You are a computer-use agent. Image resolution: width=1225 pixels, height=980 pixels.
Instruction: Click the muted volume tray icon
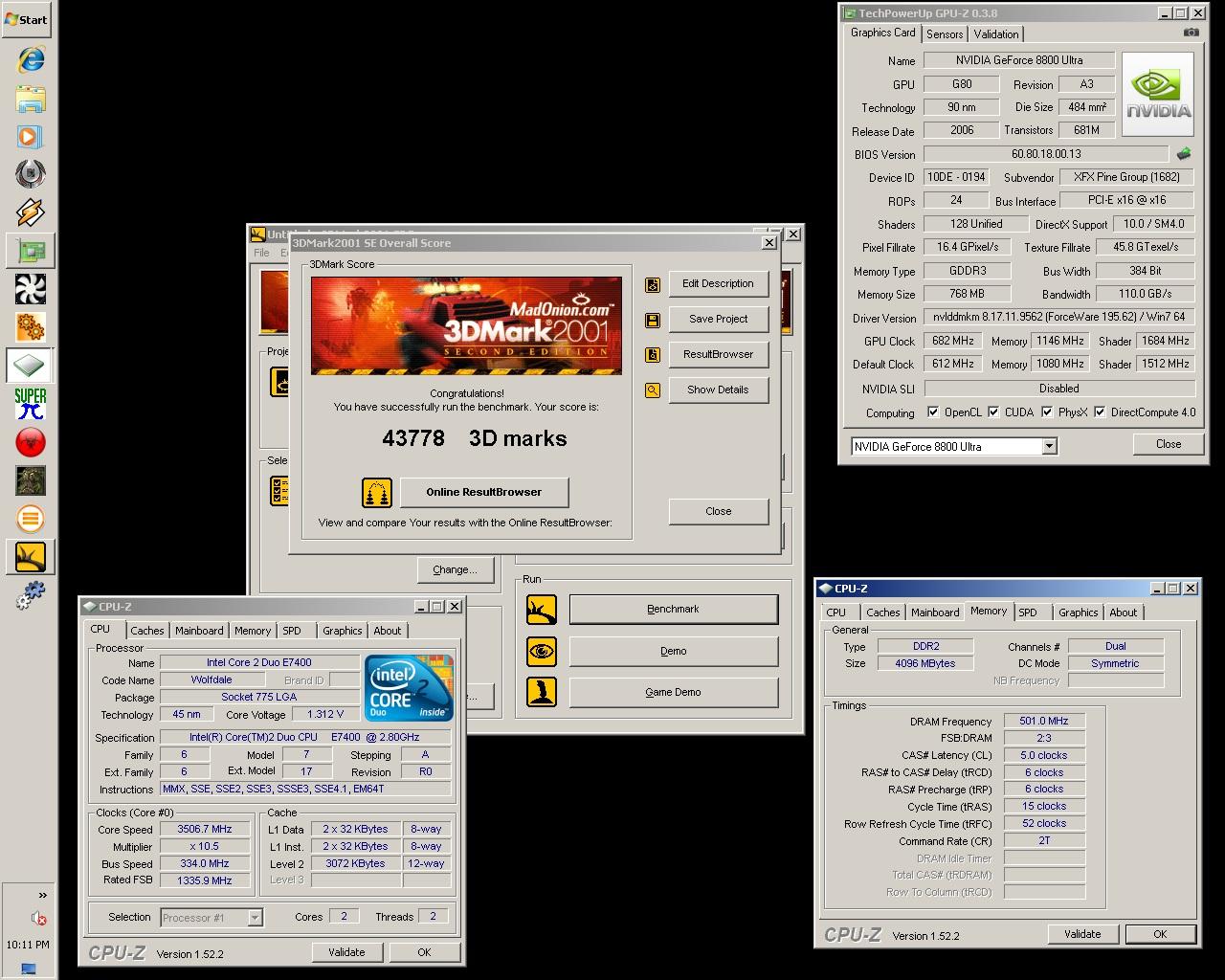coord(38,919)
